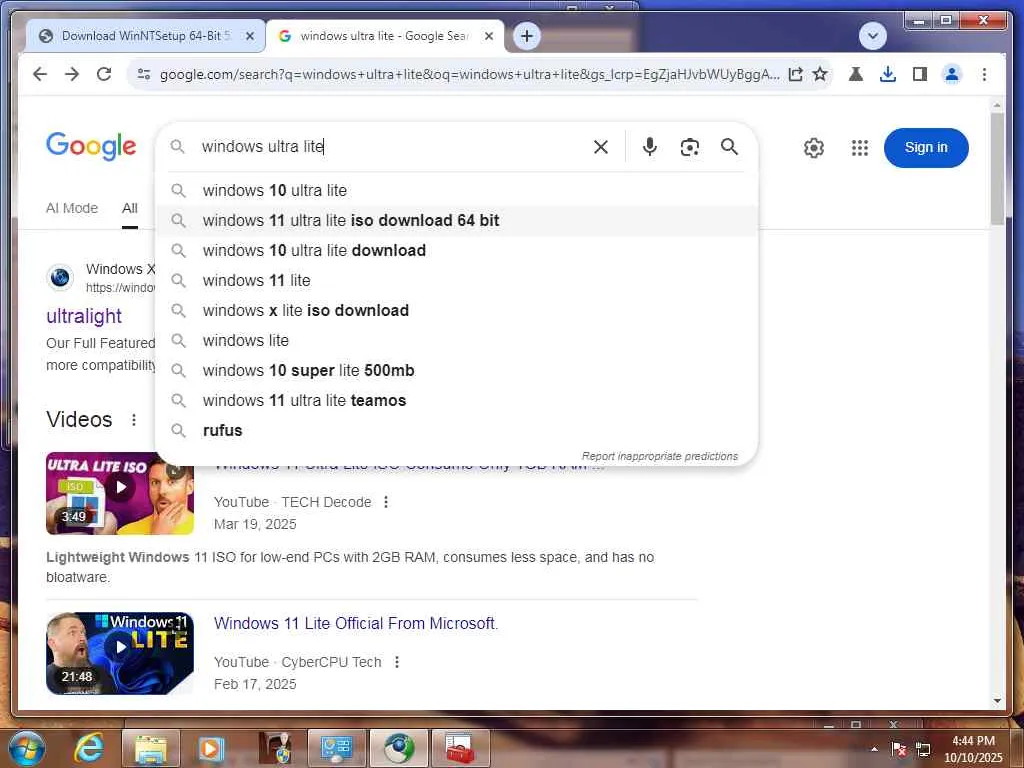Switch to the Download WinNTSetup tab
This screenshot has width=1024, height=768.
tap(145, 36)
